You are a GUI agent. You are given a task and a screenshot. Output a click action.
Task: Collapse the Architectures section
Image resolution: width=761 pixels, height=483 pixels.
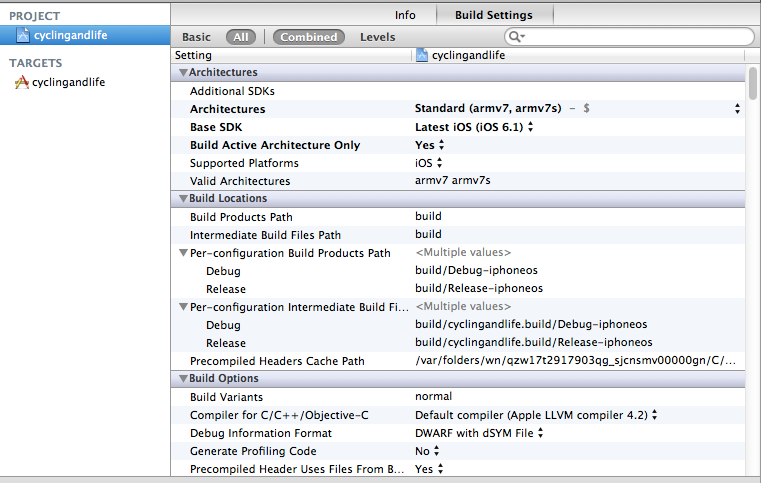tap(183, 73)
